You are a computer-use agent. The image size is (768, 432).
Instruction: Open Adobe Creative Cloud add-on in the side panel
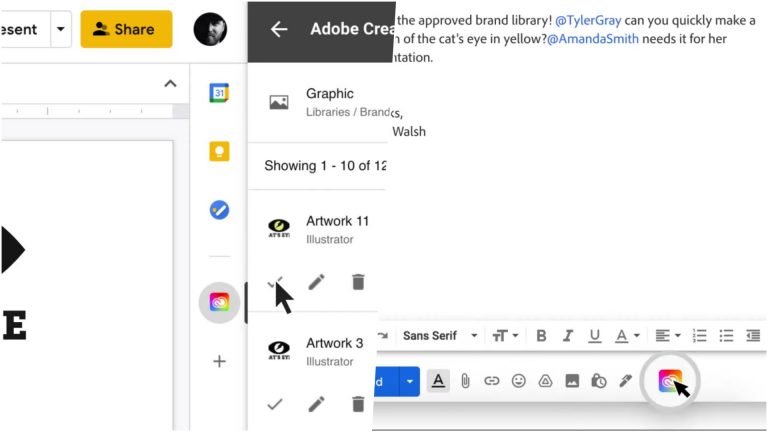click(x=219, y=302)
